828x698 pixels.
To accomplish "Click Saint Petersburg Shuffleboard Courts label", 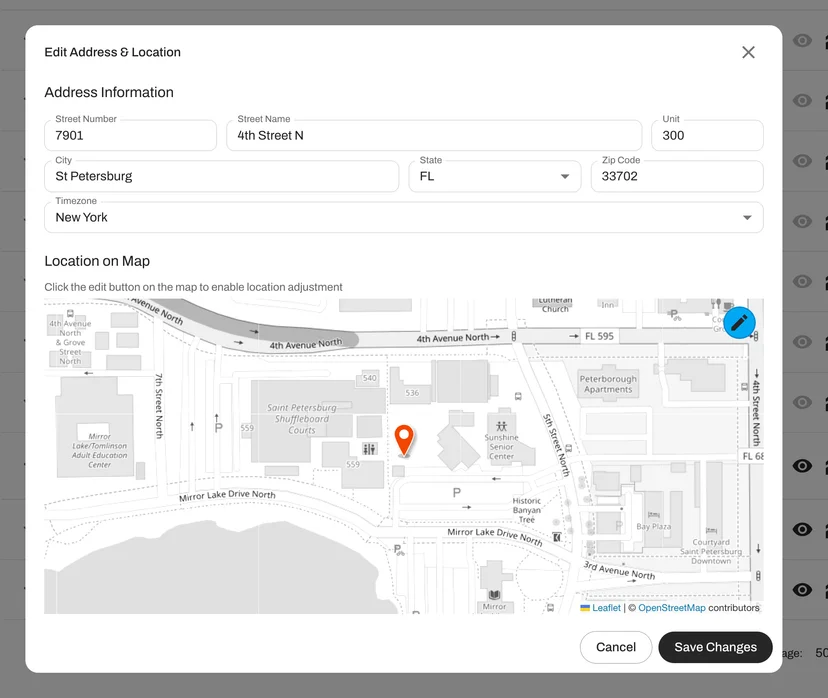I will 302,419.
